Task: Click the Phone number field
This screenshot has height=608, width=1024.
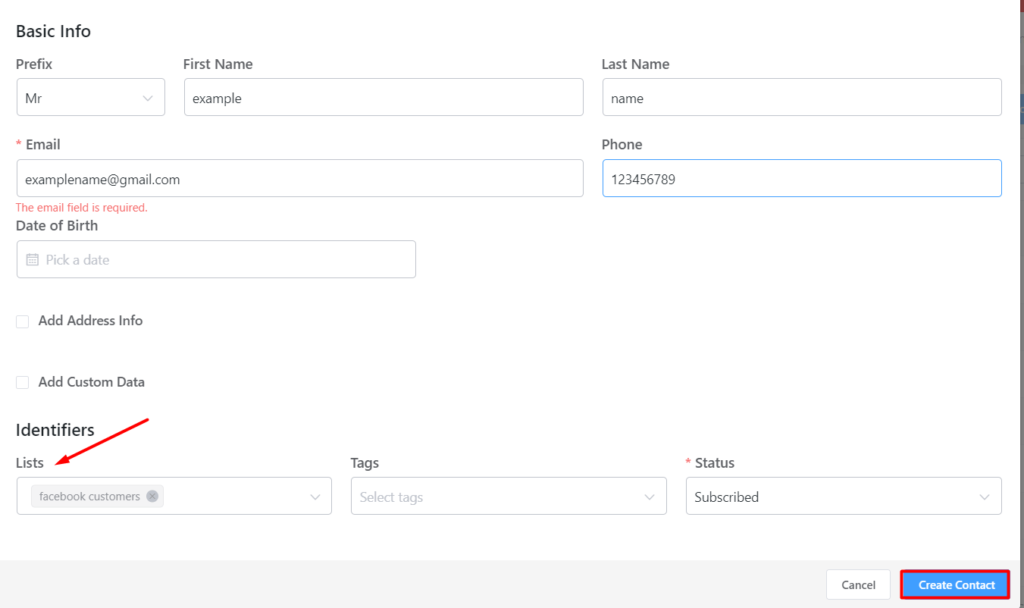Action: 801,179
